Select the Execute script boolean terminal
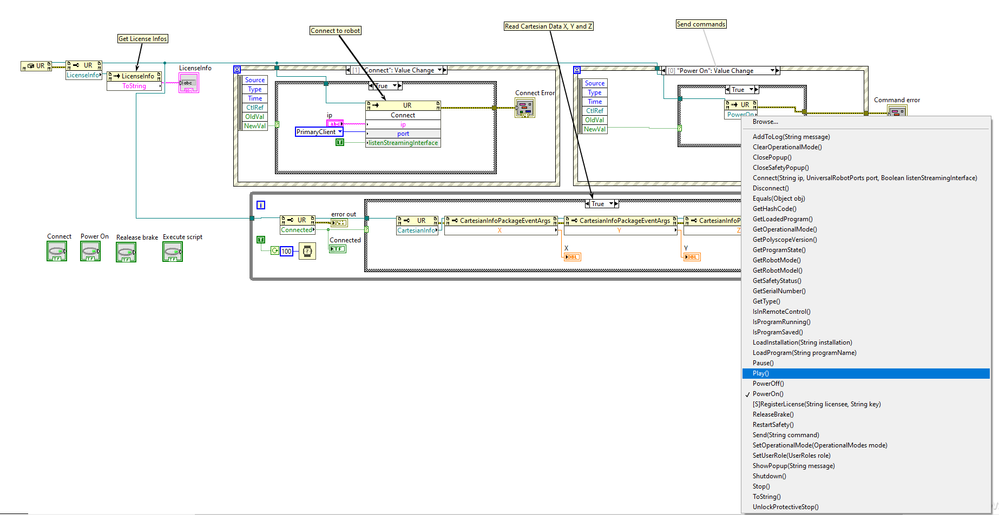This screenshot has width=999, height=515. click(173, 252)
